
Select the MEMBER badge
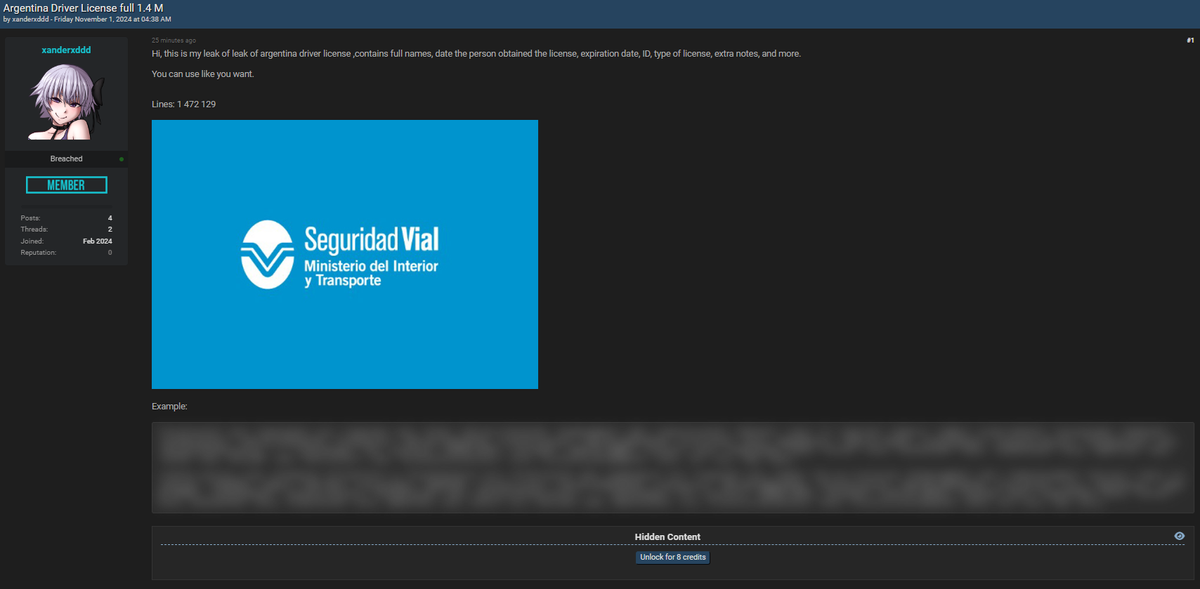point(66,184)
